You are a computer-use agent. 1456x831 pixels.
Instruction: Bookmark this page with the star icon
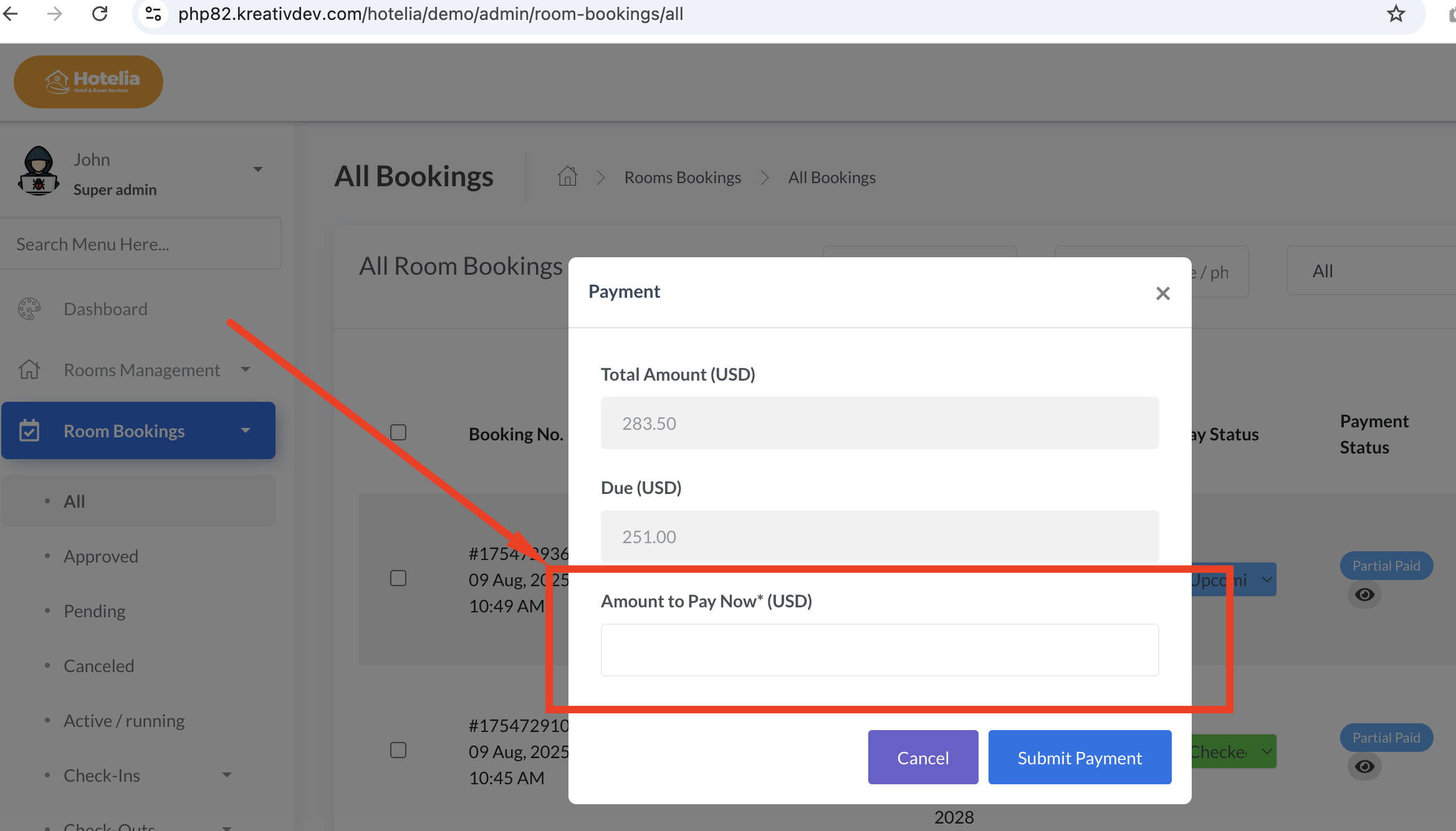click(1396, 13)
